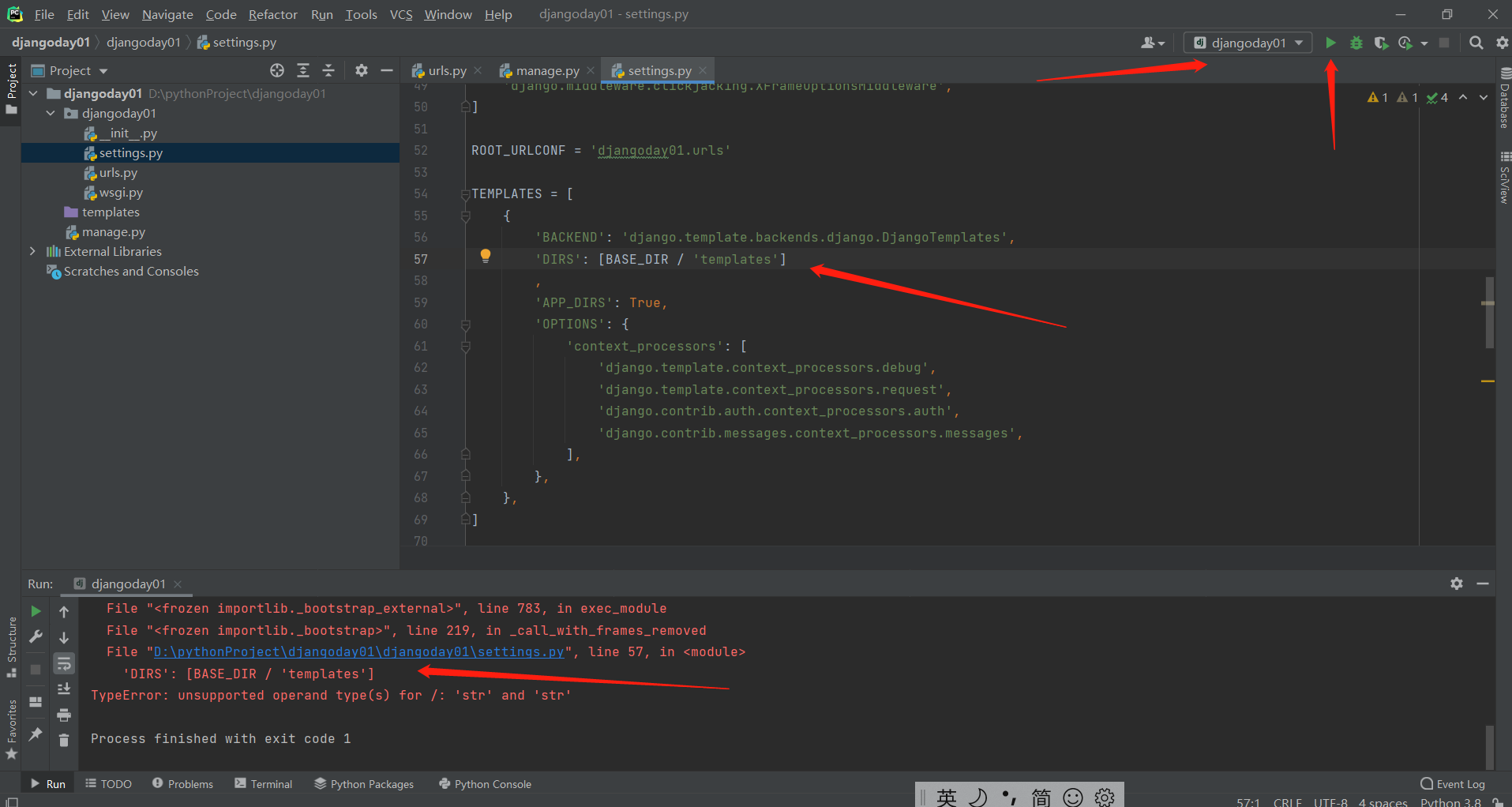This screenshot has height=807, width=1512.
Task: Open the Navigate menu
Action: click(x=167, y=14)
